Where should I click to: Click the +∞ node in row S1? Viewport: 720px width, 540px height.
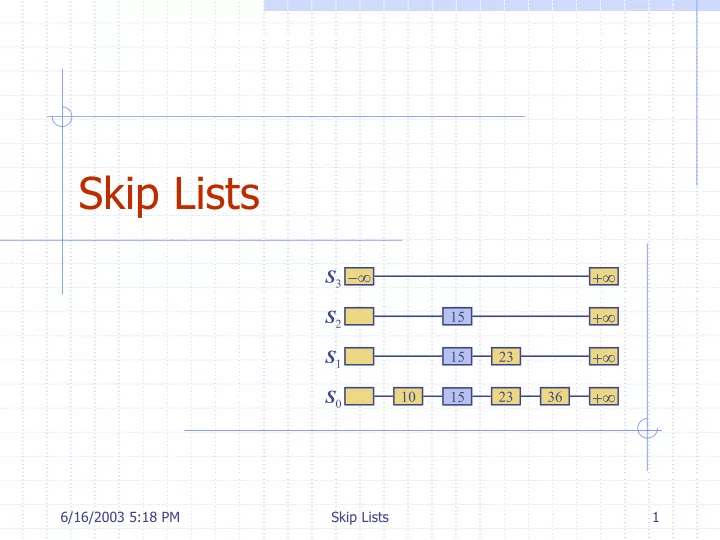click(604, 356)
